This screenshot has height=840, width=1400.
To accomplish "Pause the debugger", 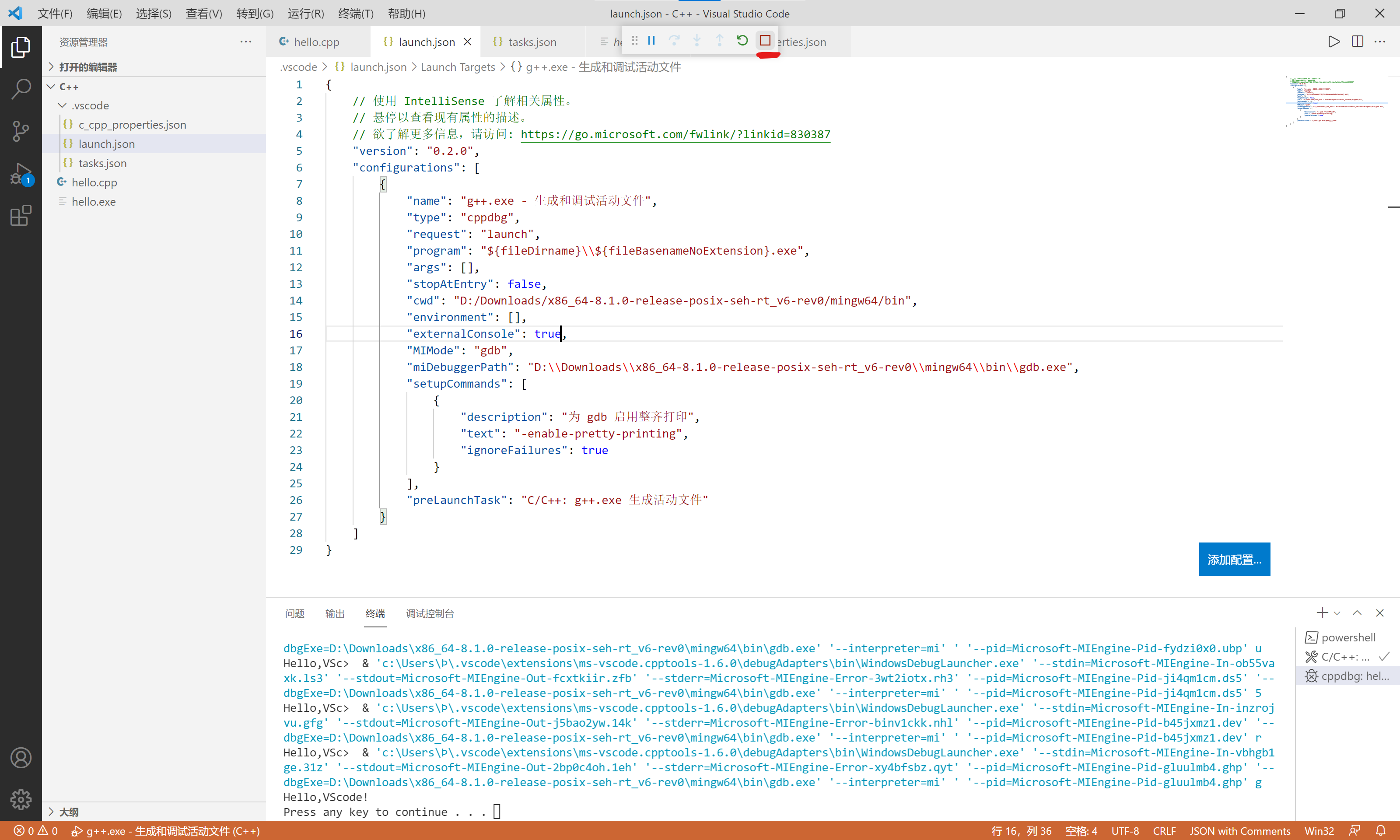I will pyautogui.click(x=651, y=41).
